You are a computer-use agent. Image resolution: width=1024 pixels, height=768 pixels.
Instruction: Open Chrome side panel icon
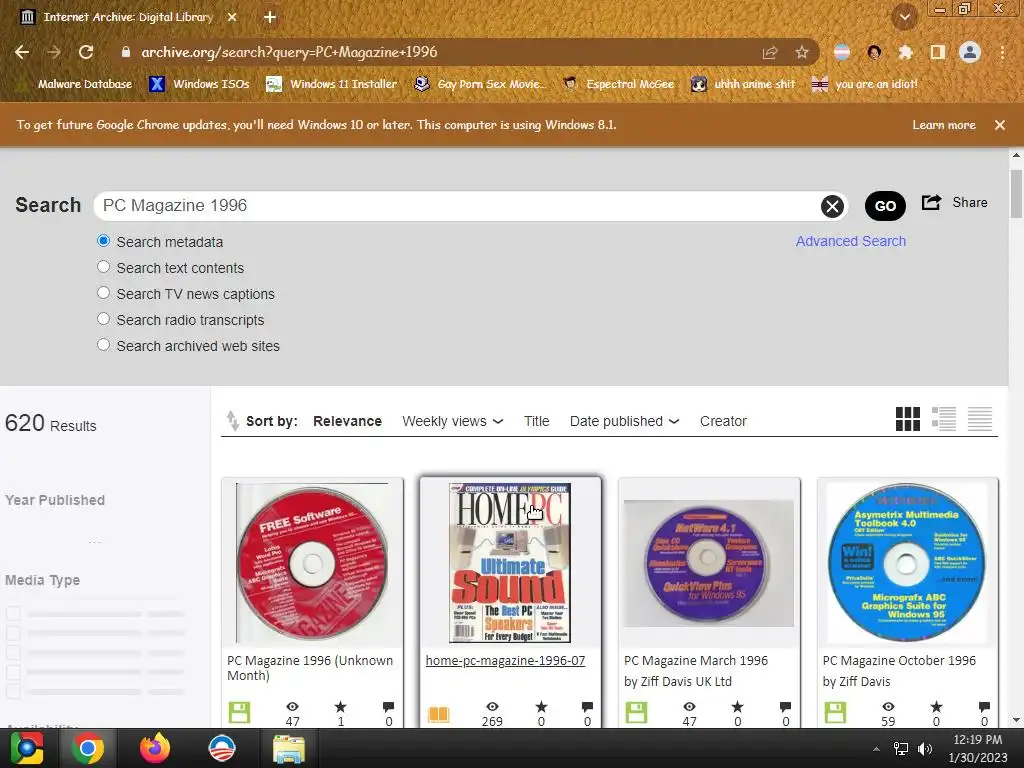click(937, 52)
